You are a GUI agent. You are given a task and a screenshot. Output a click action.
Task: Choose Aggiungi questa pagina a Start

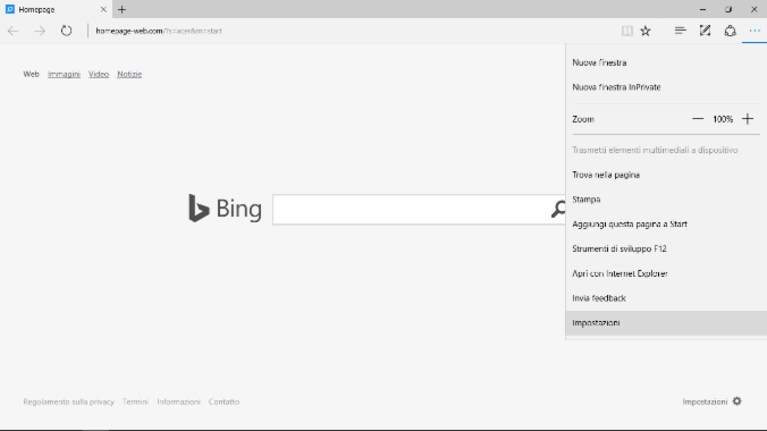click(666, 224)
